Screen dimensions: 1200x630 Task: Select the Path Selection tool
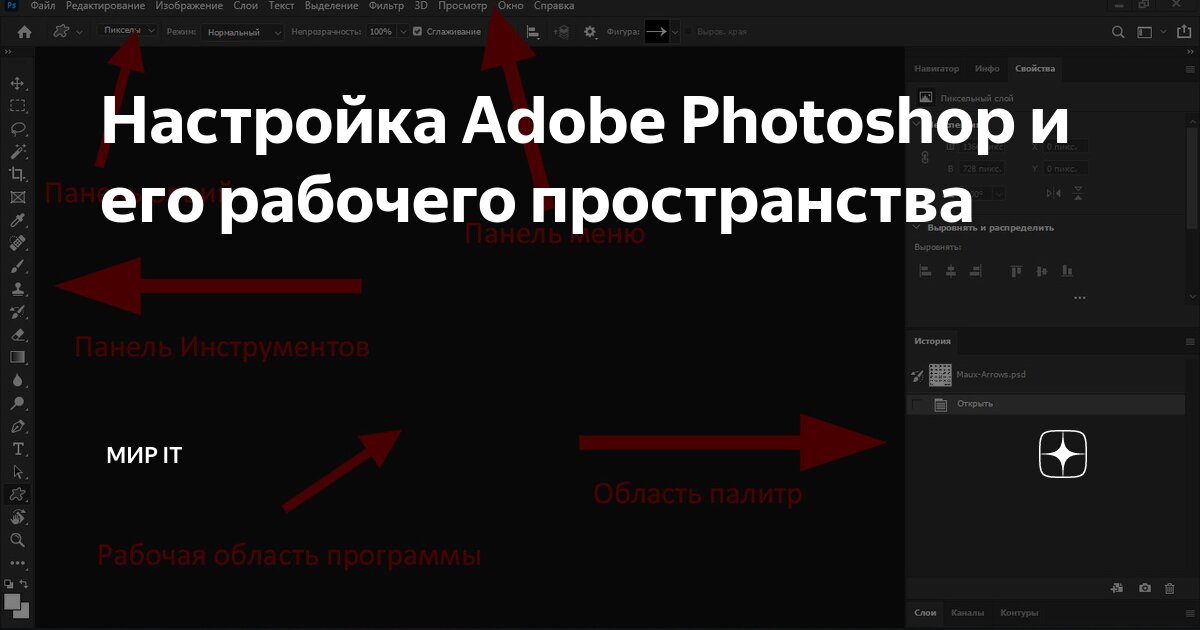coord(17,472)
